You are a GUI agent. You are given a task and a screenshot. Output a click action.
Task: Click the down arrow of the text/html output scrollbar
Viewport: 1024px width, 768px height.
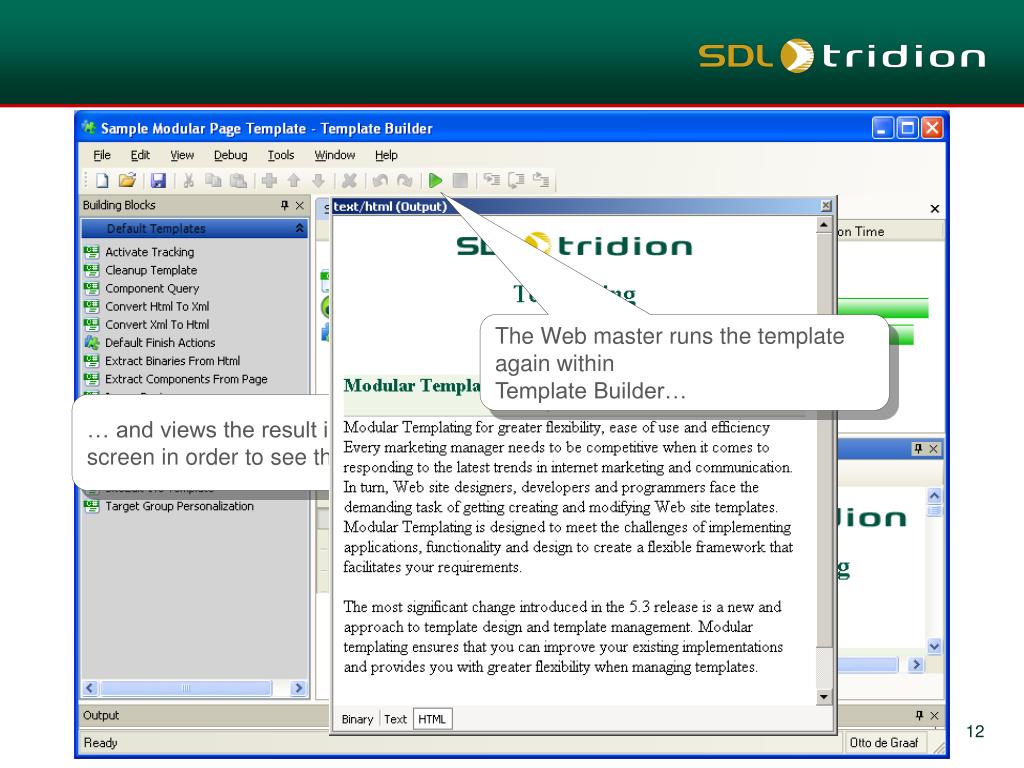coord(824,697)
